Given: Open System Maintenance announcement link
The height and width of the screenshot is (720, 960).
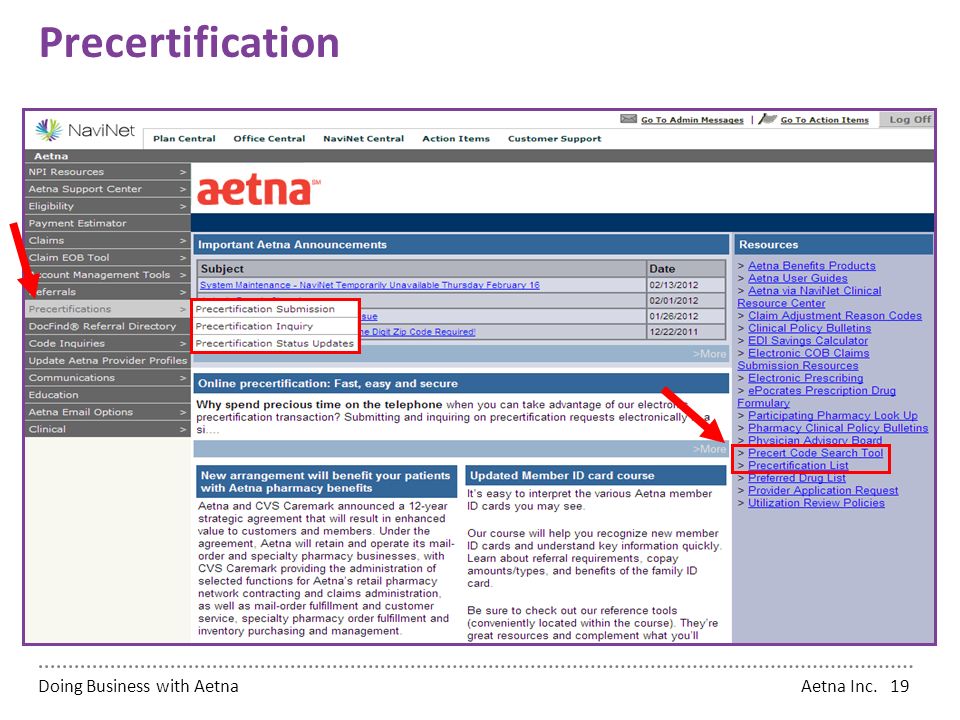Looking at the screenshot, I should (370, 285).
